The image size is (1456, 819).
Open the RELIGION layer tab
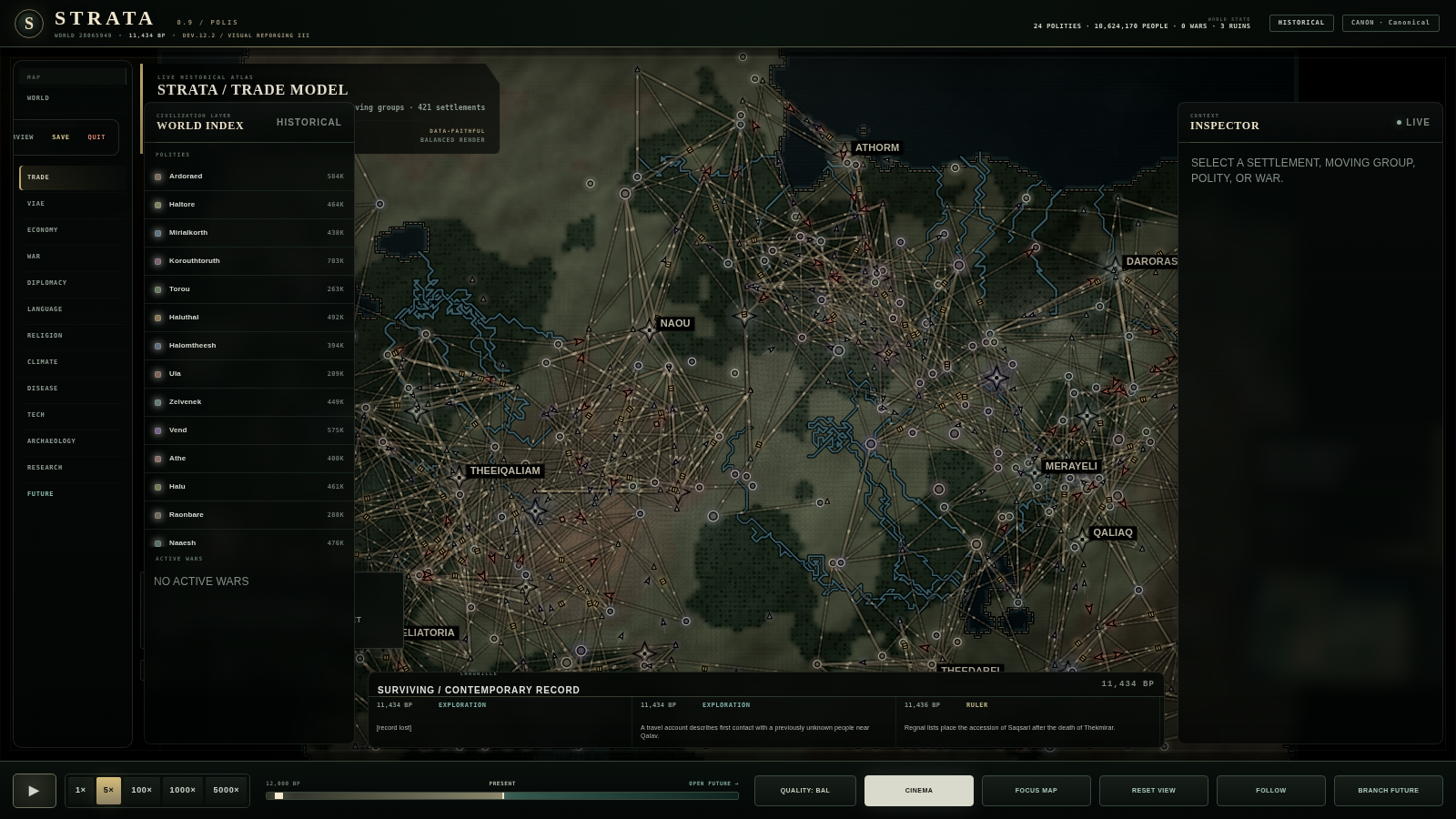coord(45,336)
